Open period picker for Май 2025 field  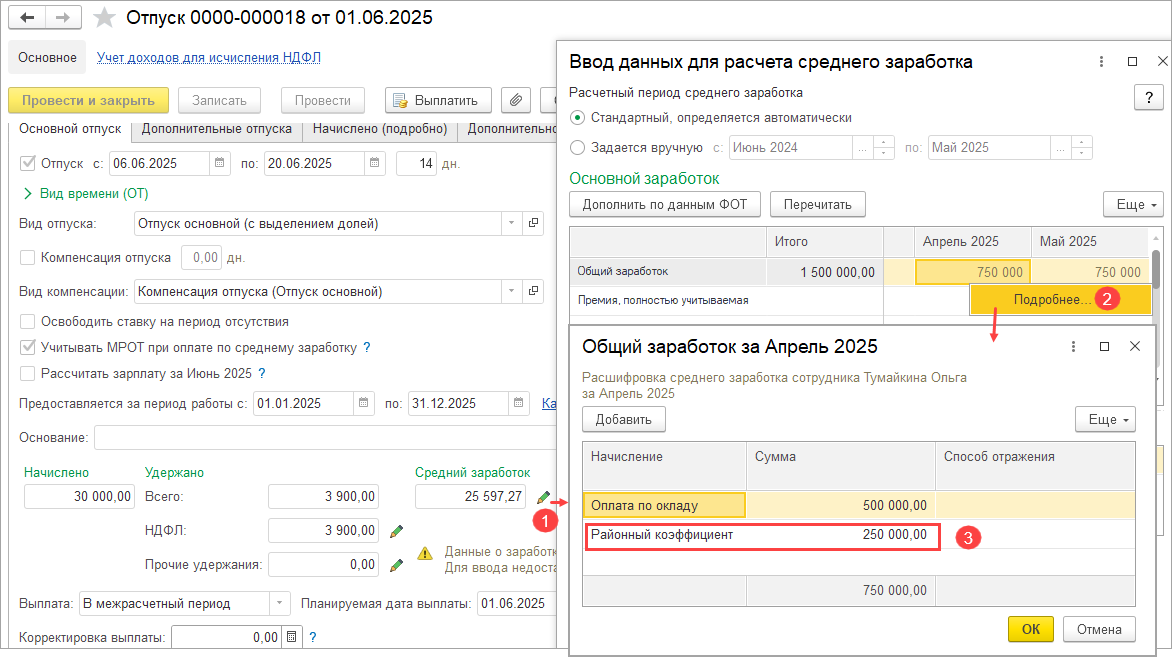1061,148
